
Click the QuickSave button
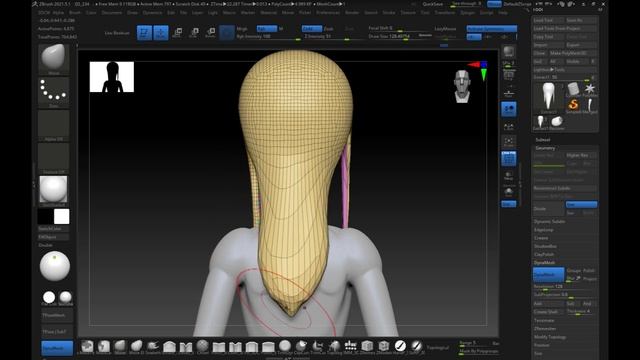433,4
